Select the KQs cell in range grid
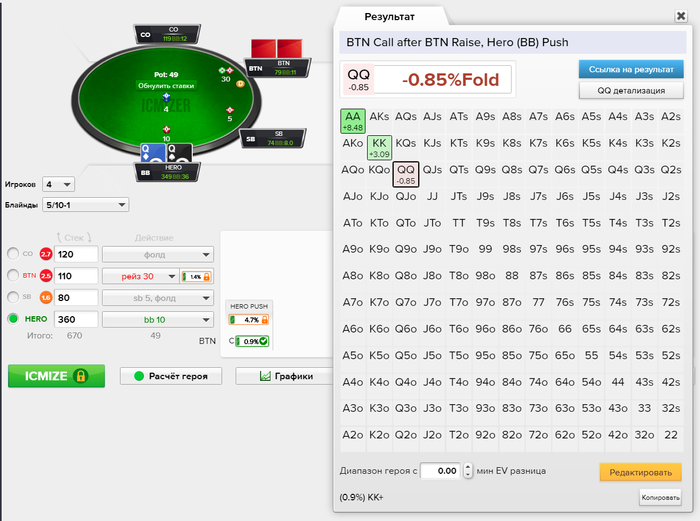This screenshot has width=700, height=521. tap(406, 147)
